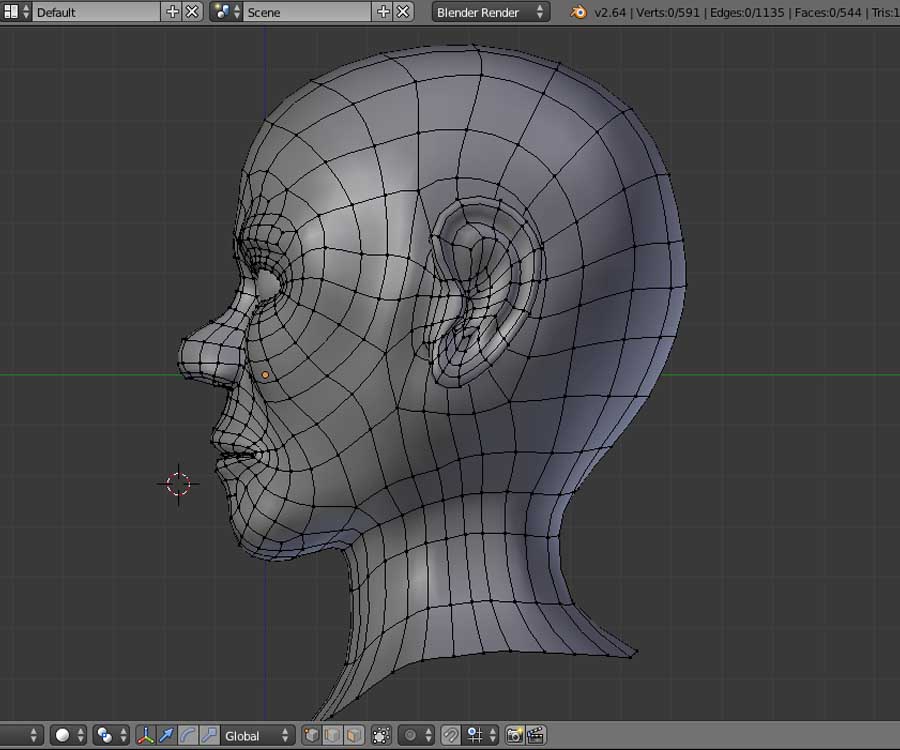
Task: Select the scale manipulator icon
Action: tap(208, 735)
